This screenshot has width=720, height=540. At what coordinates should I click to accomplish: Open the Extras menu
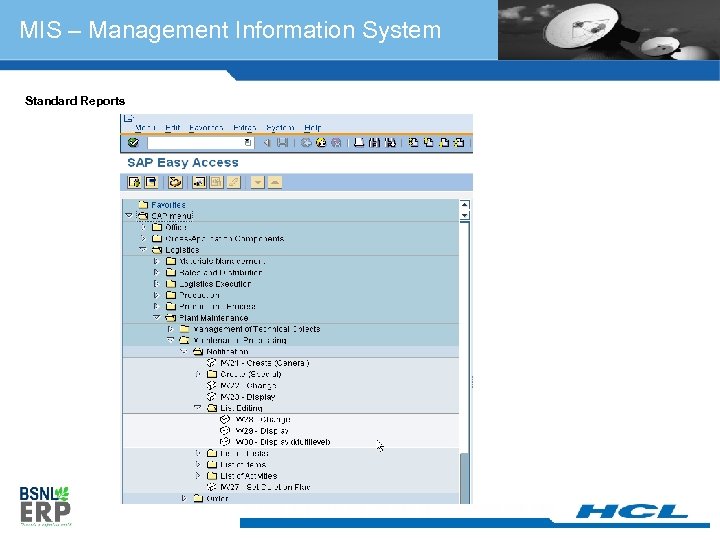pos(244,127)
